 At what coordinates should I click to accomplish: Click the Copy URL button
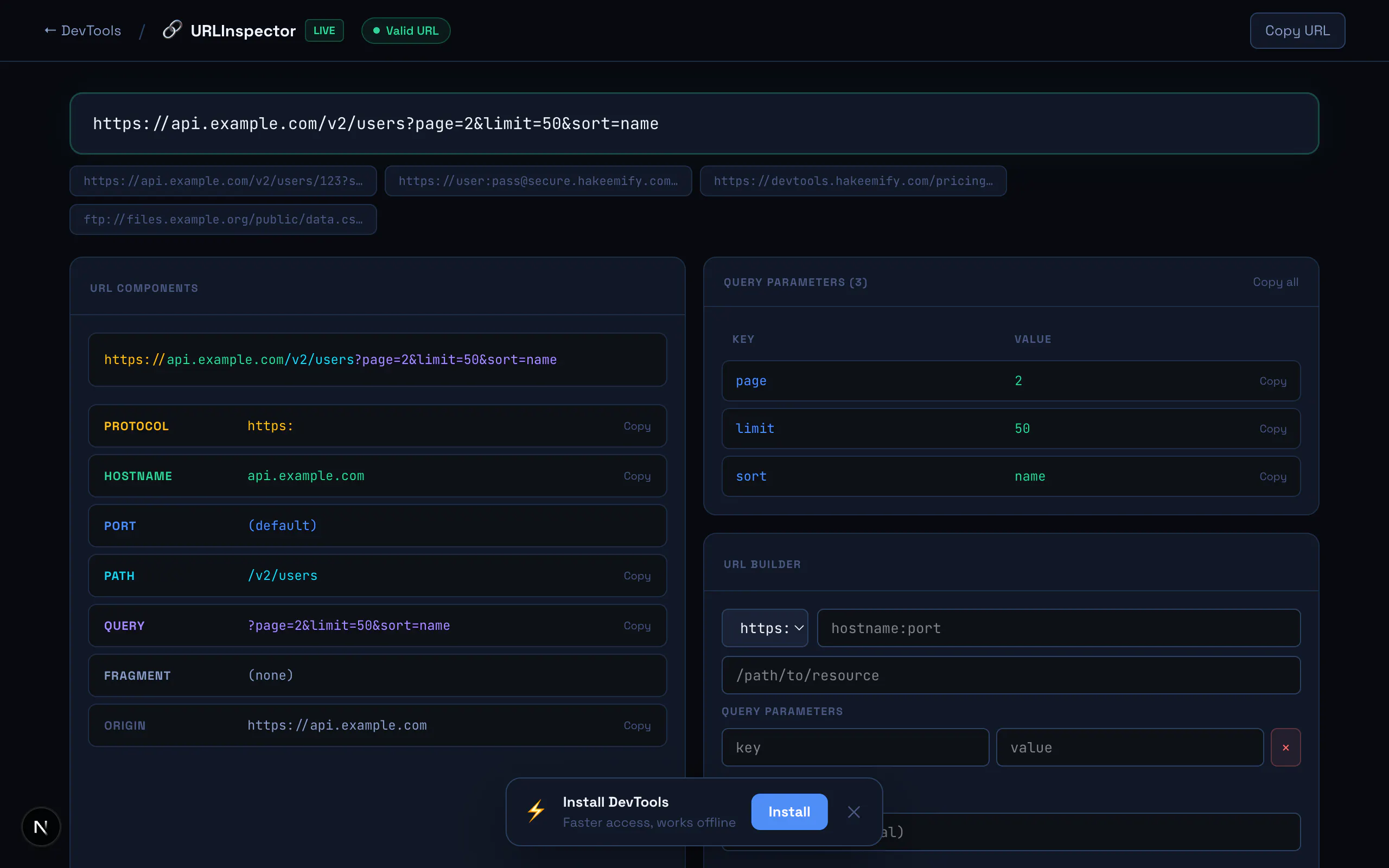coord(1297,30)
